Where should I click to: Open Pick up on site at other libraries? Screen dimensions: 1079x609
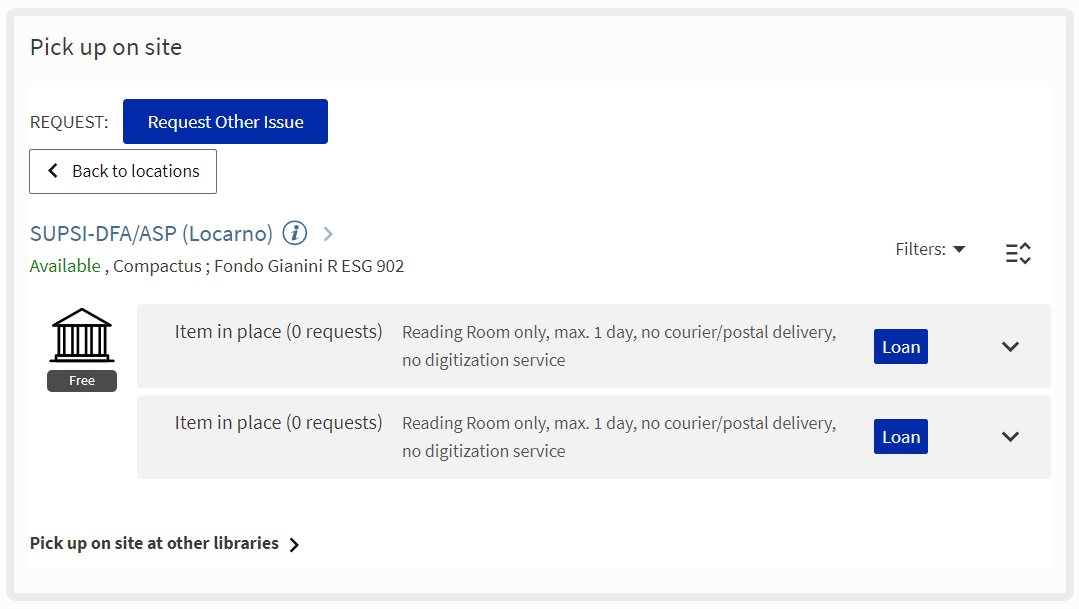pyautogui.click(x=154, y=543)
